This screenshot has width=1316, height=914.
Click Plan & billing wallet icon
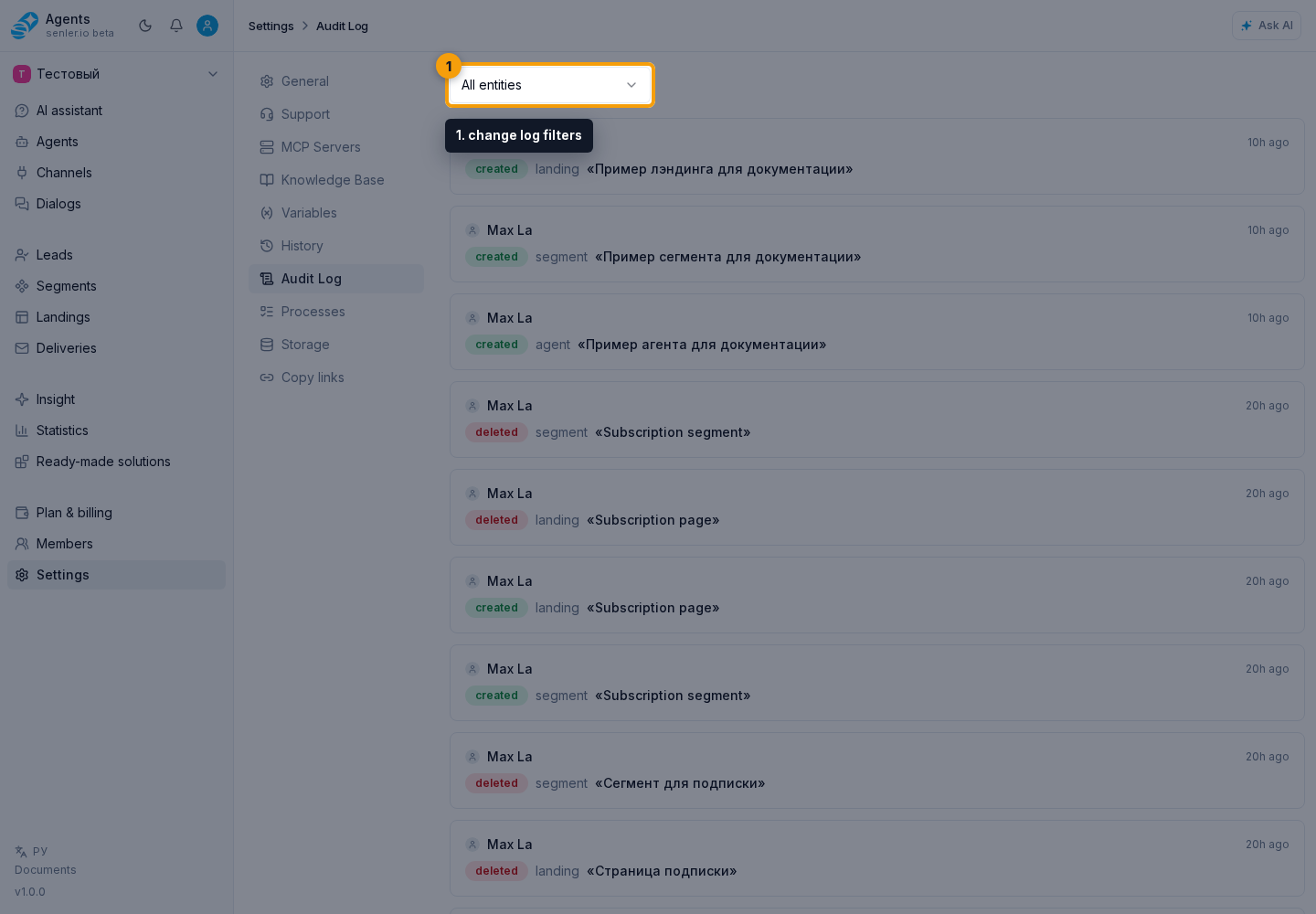[22, 513]
